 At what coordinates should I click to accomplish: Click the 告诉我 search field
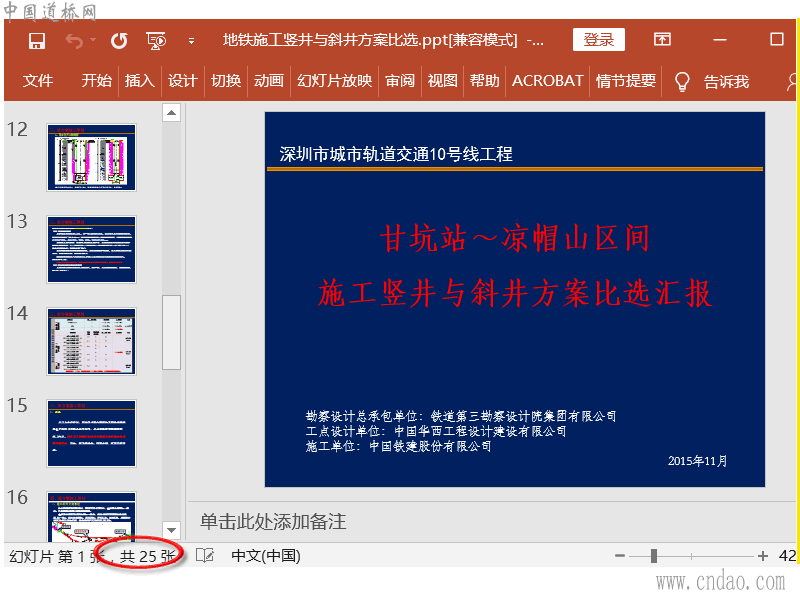[x=727, y=82]
